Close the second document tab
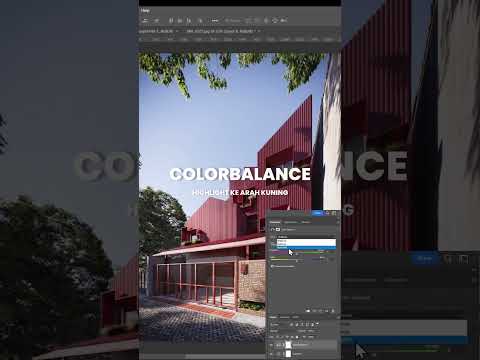Viewport: 480px width, 360px height. (259, 31)
